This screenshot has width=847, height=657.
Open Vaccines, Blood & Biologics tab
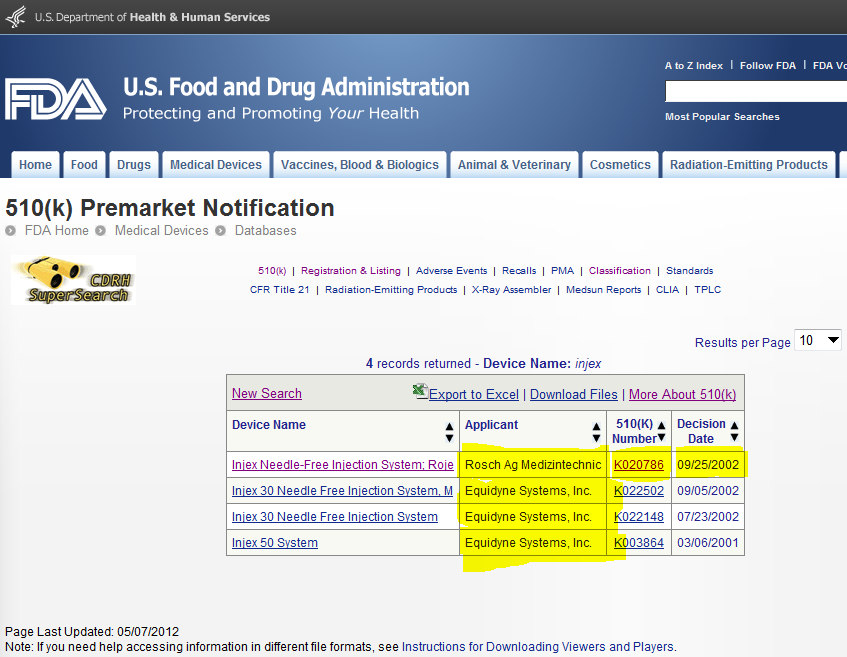[x=360, y=165]
